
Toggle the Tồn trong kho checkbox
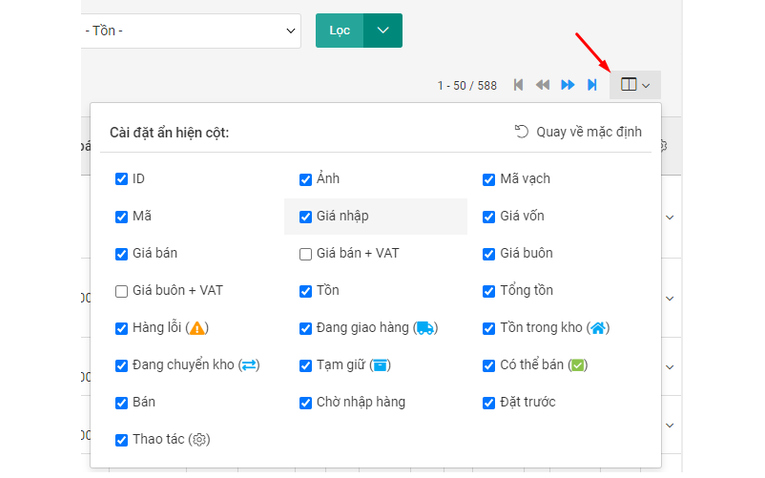489,328
